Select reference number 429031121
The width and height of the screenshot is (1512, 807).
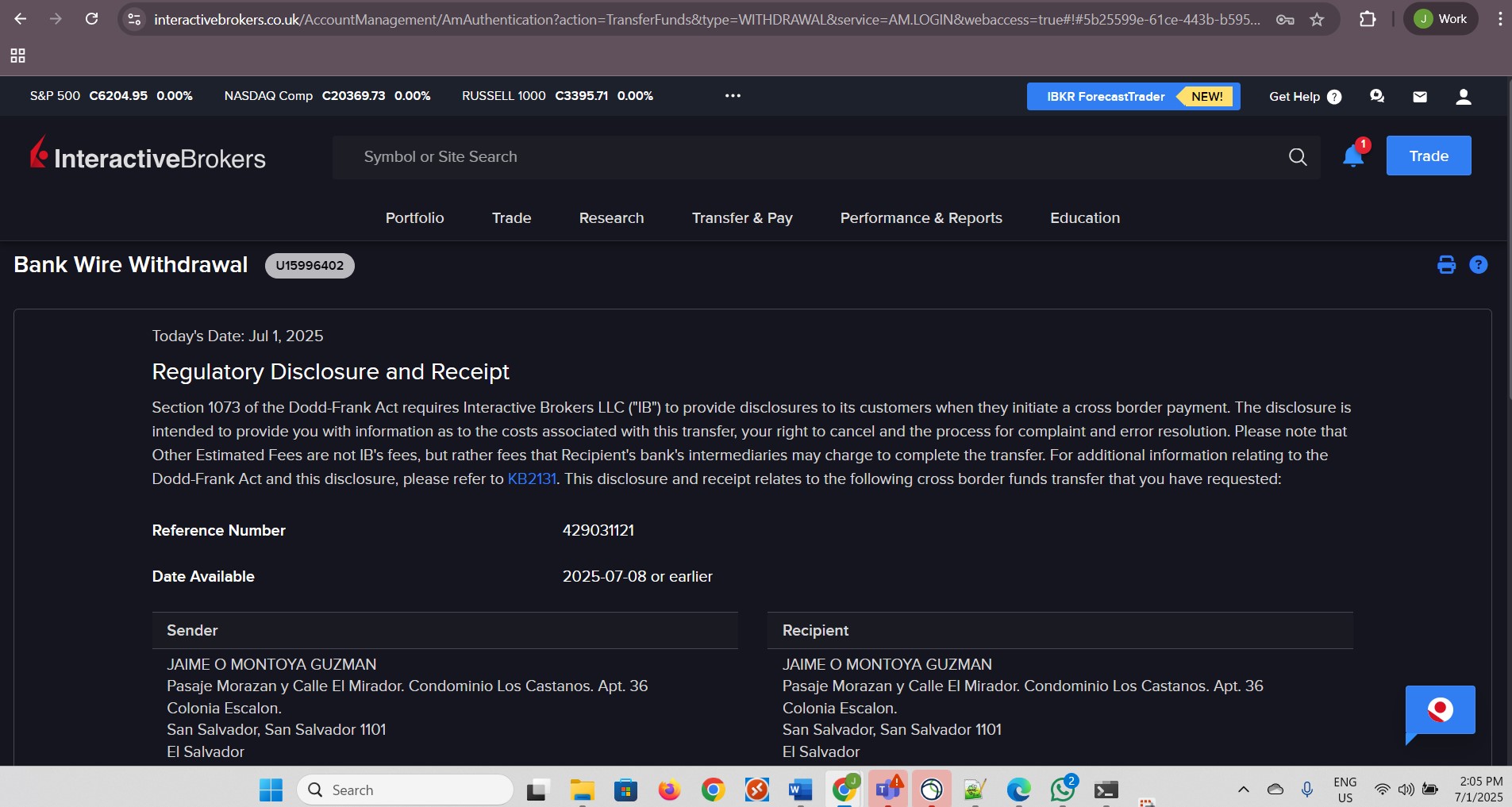598,531
